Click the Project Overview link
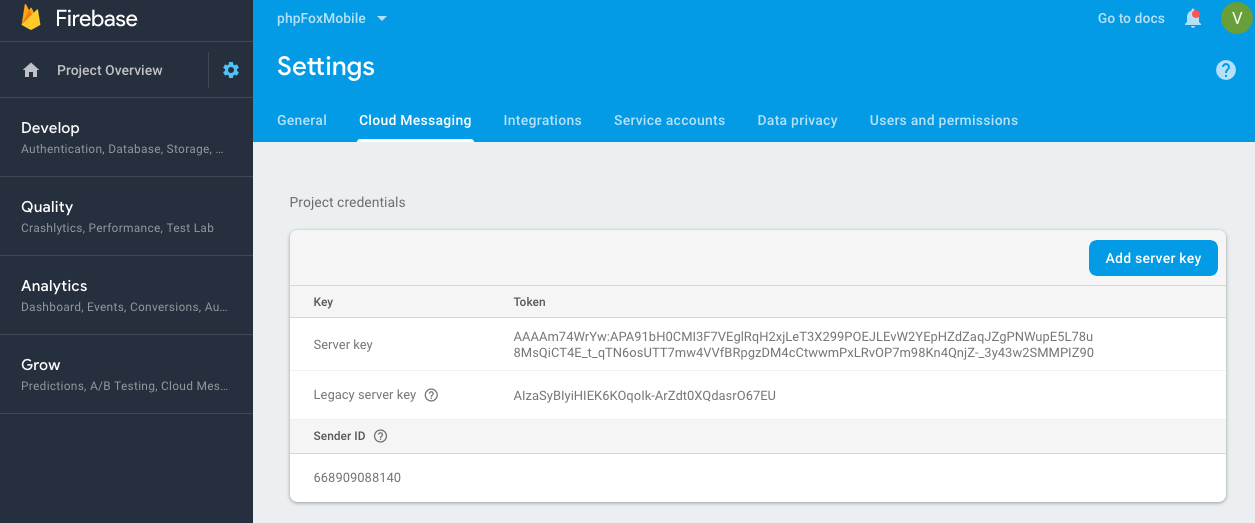 point(109,70)
